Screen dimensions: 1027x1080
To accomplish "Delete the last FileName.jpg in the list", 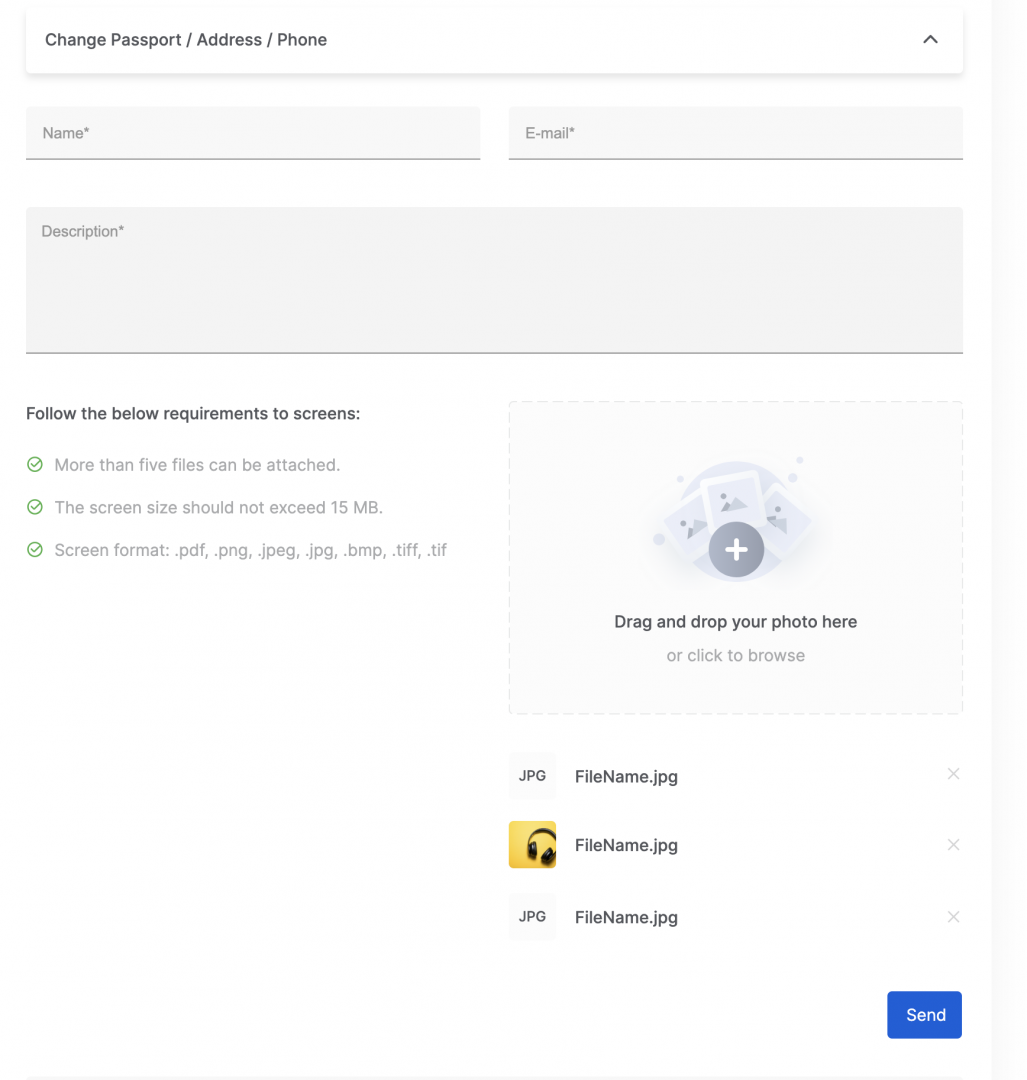I will tap(953, 917).
